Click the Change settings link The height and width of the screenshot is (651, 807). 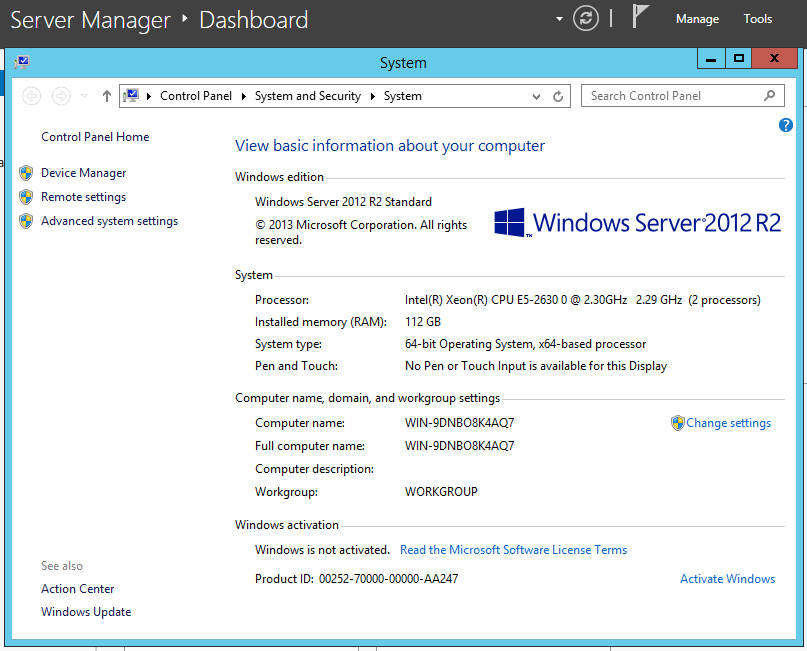pos(728,423)
